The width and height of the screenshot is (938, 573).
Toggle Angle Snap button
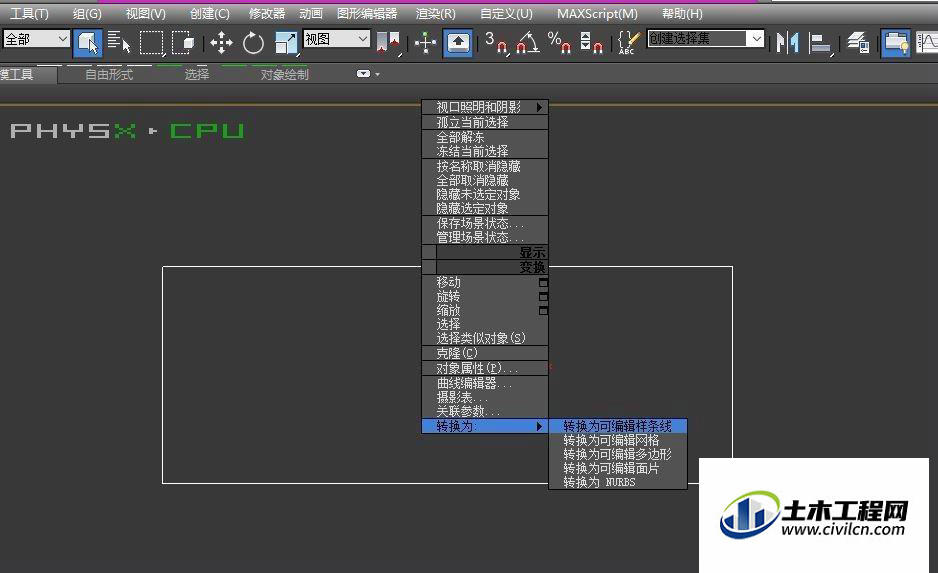point(528,43)
